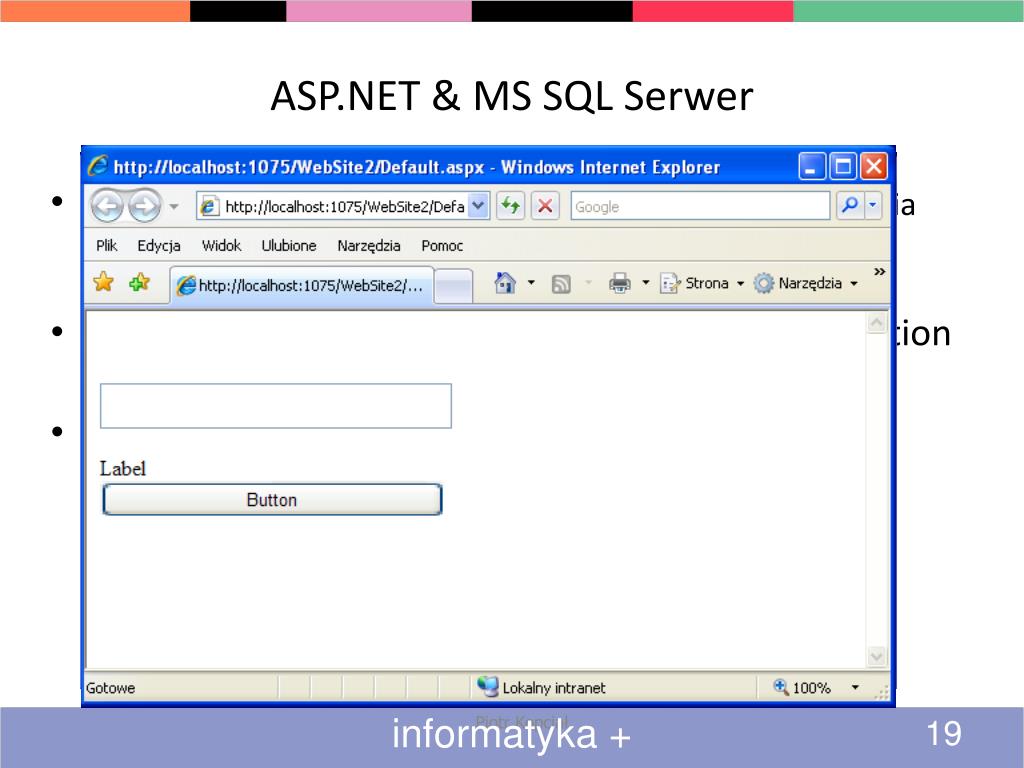
Task: Refresh the page with green arrows icon
Action: (510, 206)
